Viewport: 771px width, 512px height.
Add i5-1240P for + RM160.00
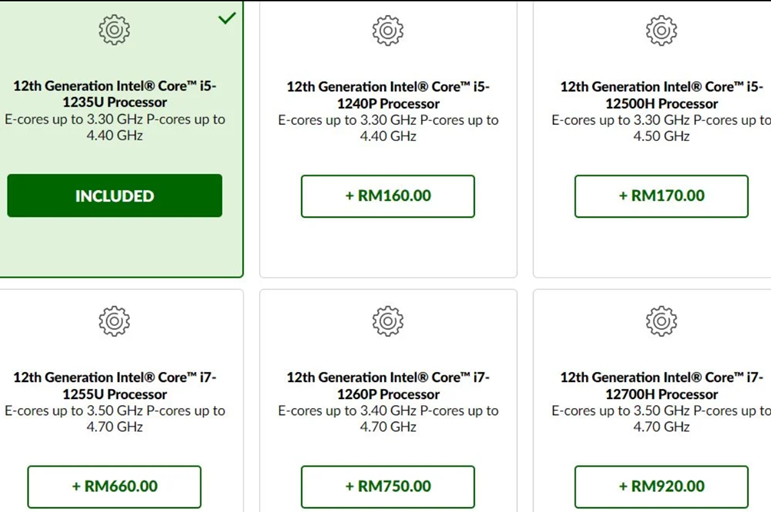(x=388, y=196)
